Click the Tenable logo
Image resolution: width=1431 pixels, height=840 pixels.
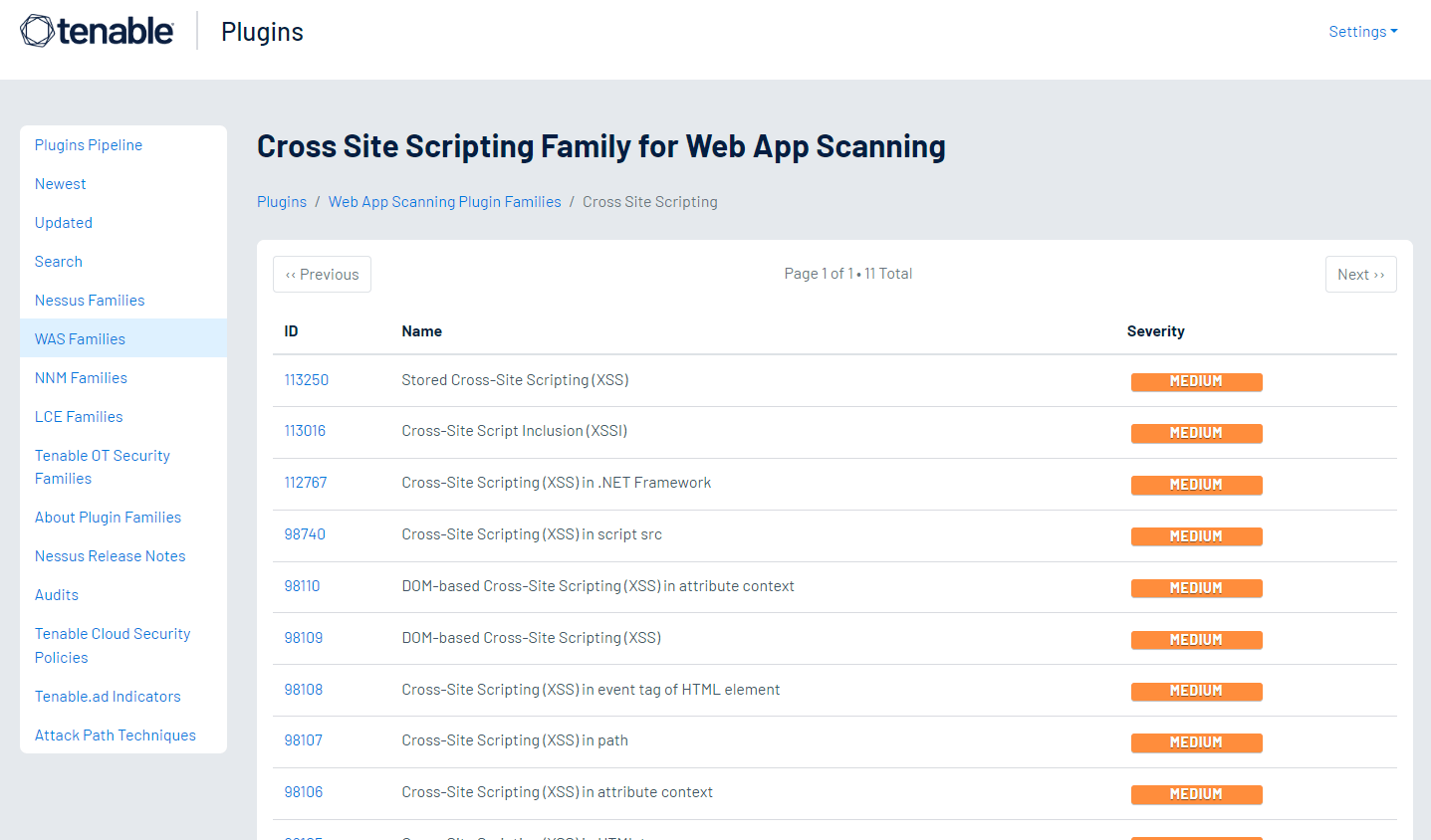(96, 30)
